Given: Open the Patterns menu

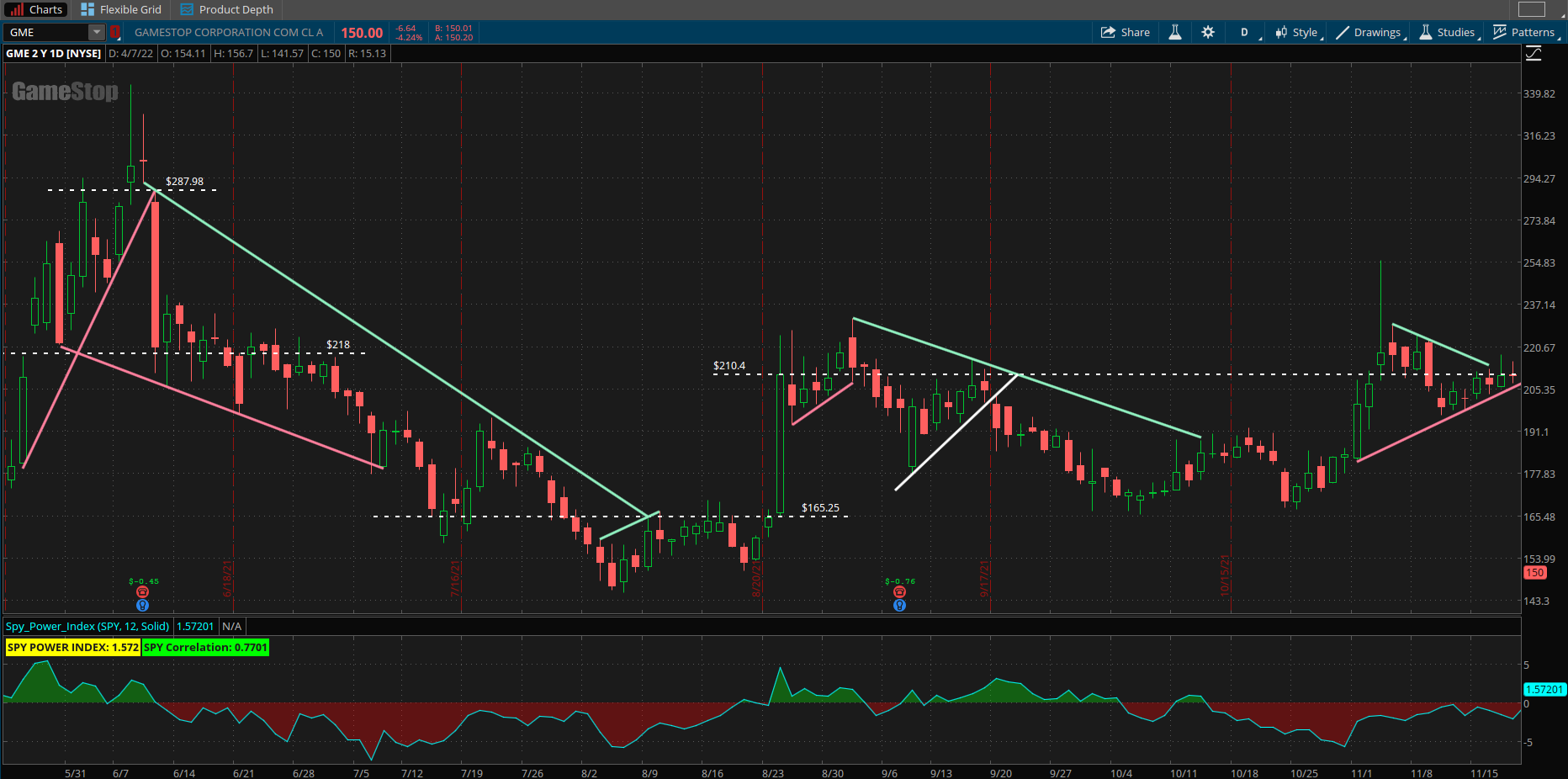Looking at the screenshot, I should point(1526,32).
